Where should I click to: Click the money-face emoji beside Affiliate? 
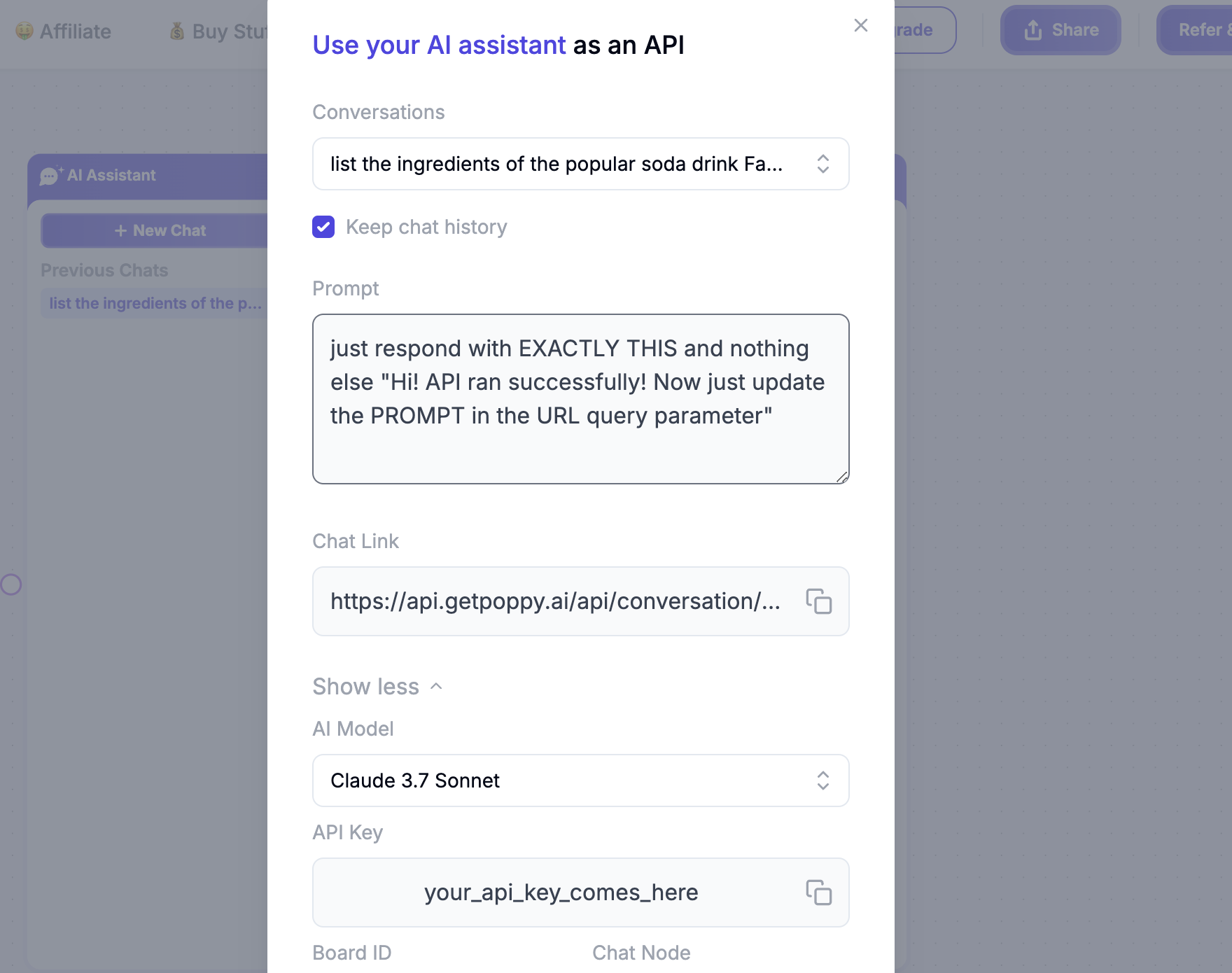tap(23, 31)
